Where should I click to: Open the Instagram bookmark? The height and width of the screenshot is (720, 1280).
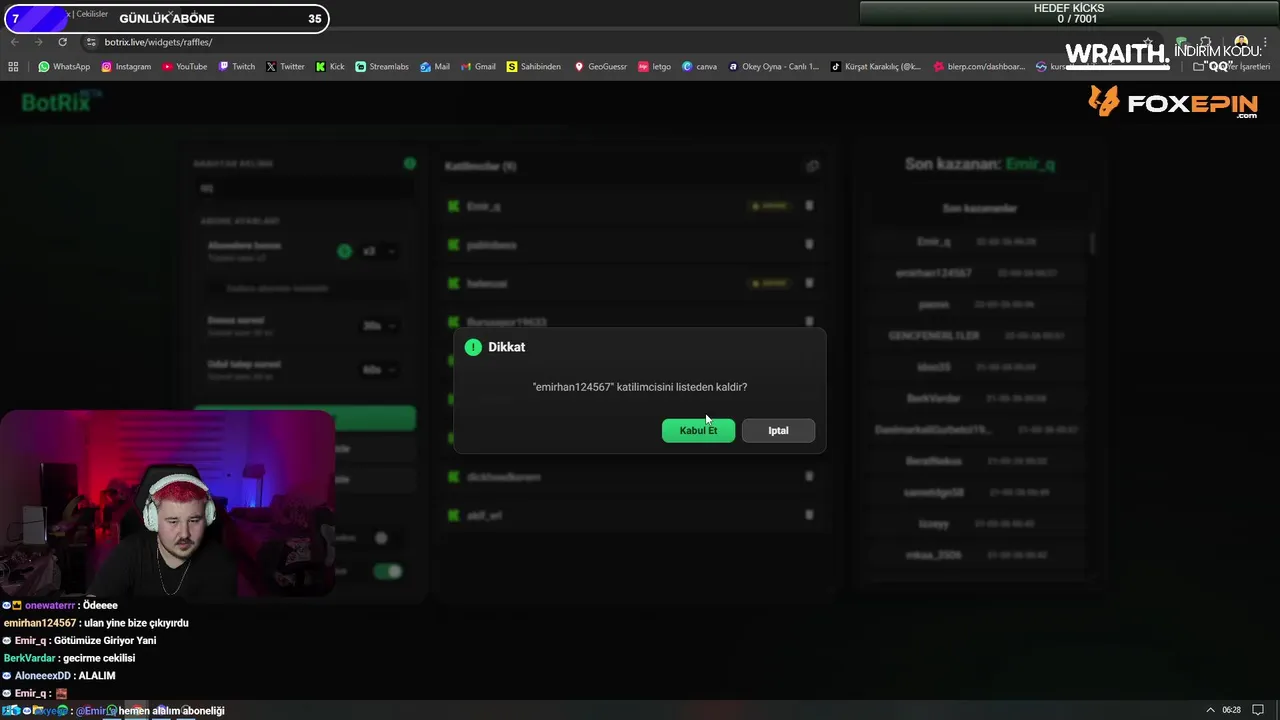tap(126, 67)
